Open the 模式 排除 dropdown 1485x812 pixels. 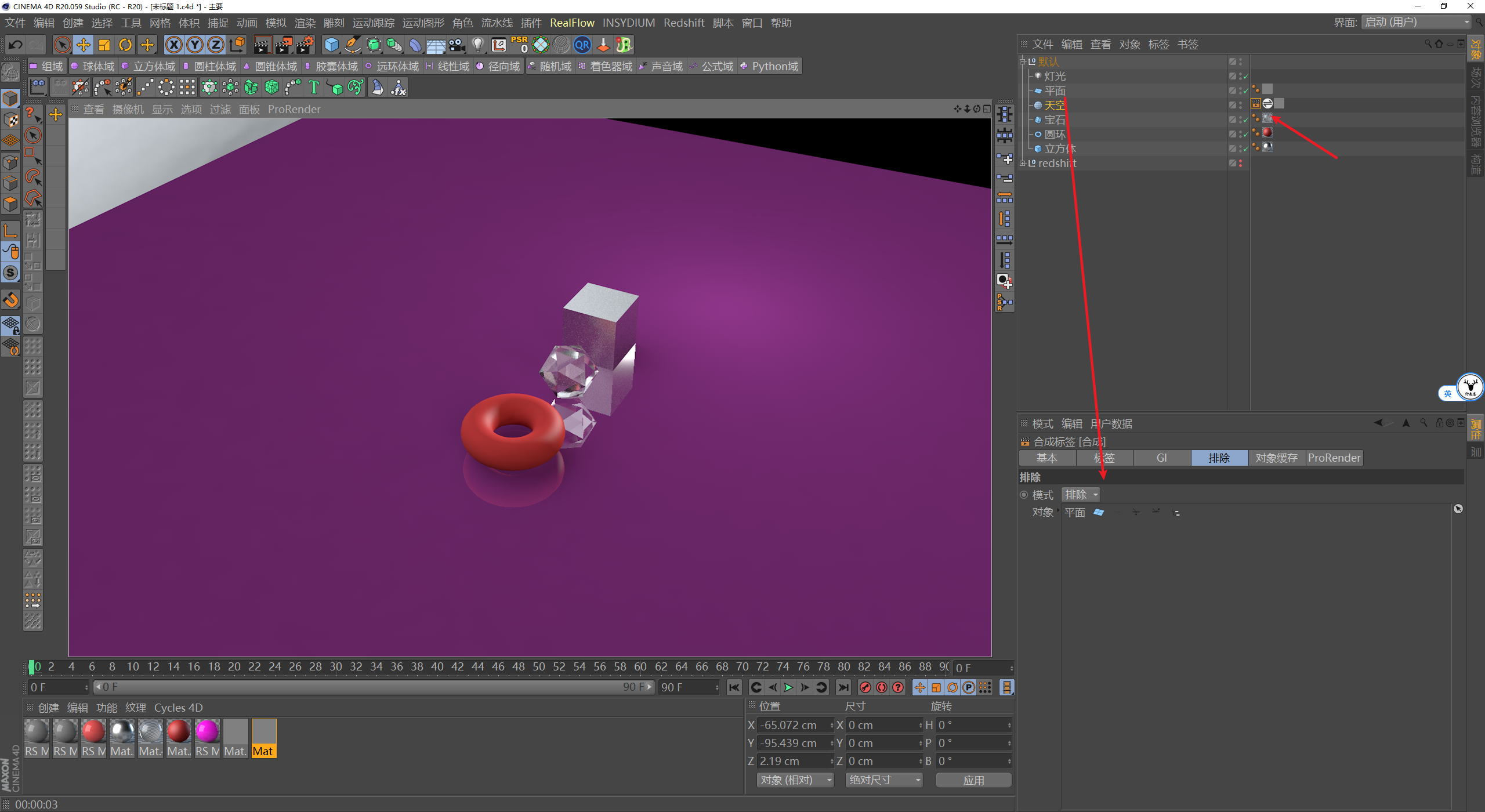[x=1081, y=495]
